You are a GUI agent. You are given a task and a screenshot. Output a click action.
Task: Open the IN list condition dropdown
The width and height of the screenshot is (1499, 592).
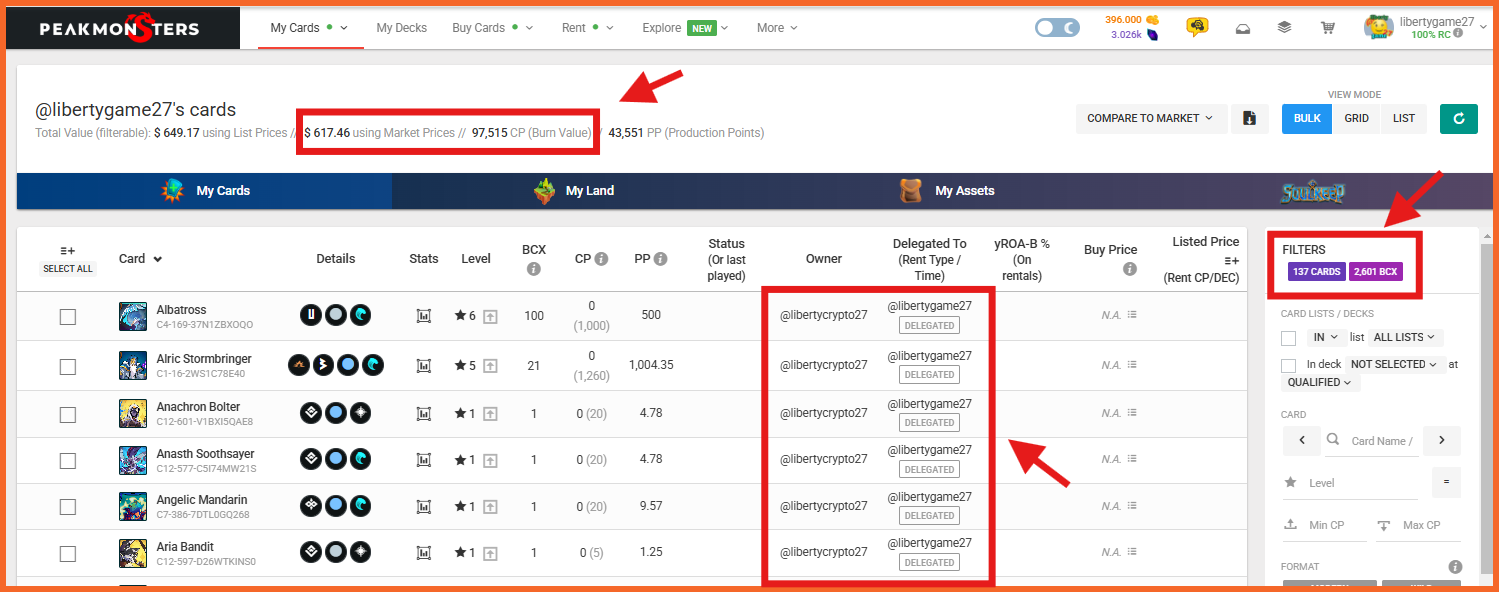click(x=1325, y=338)
